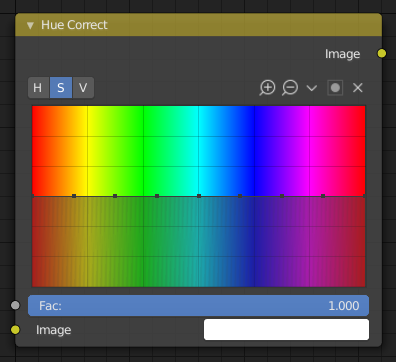Click the Hue Correct node title
This screenshot has width=396, height=362.
74,25
